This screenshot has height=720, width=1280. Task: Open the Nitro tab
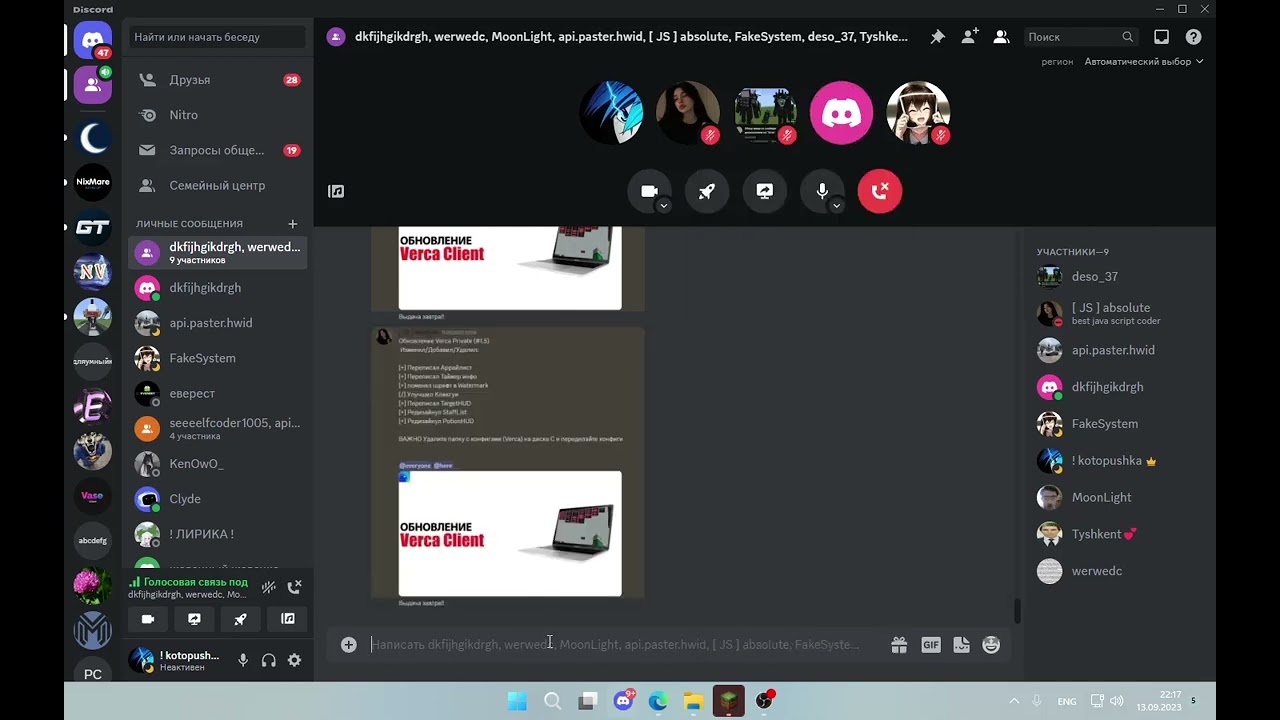(218, 115)
